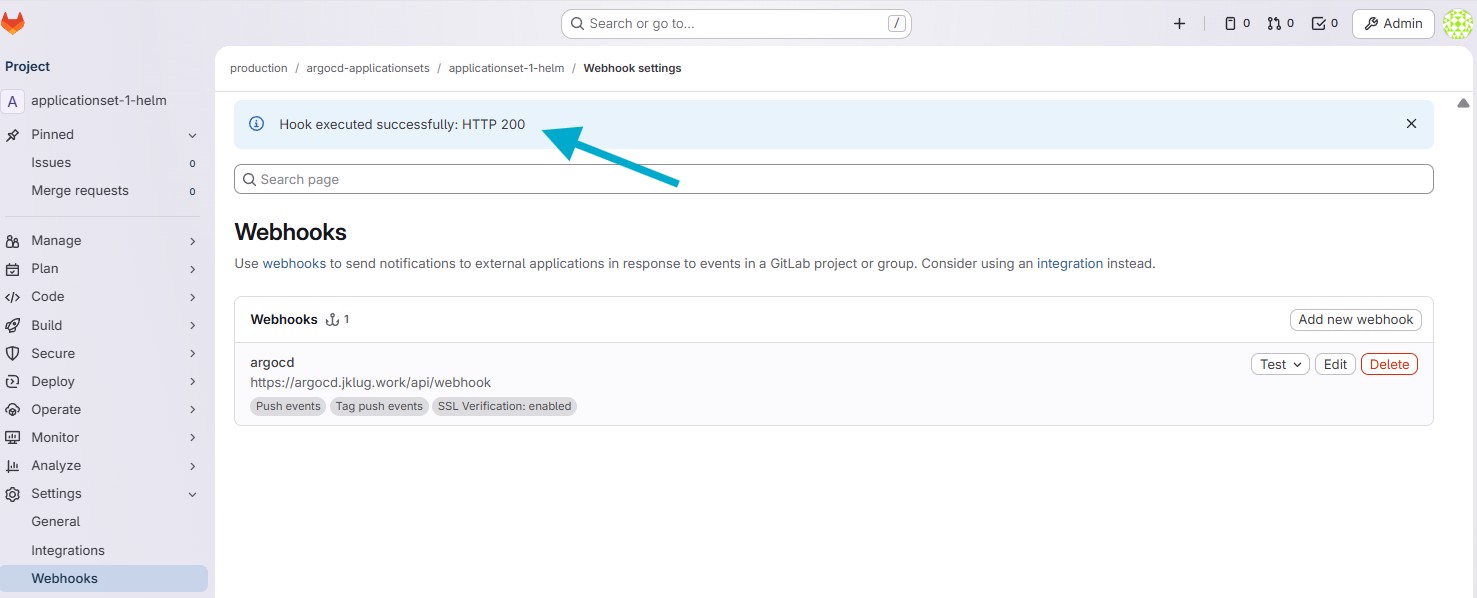The height and width of the screenshot is (598, 1477).
Task: Dismiss the hook executed success alert
Action: point(1411,124)
